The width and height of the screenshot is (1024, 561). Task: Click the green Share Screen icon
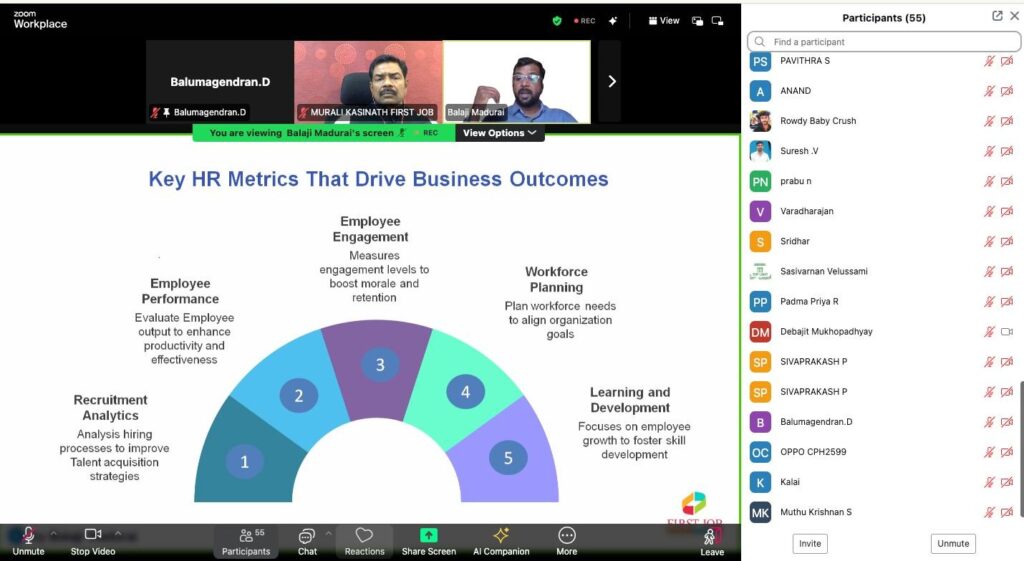428,536
